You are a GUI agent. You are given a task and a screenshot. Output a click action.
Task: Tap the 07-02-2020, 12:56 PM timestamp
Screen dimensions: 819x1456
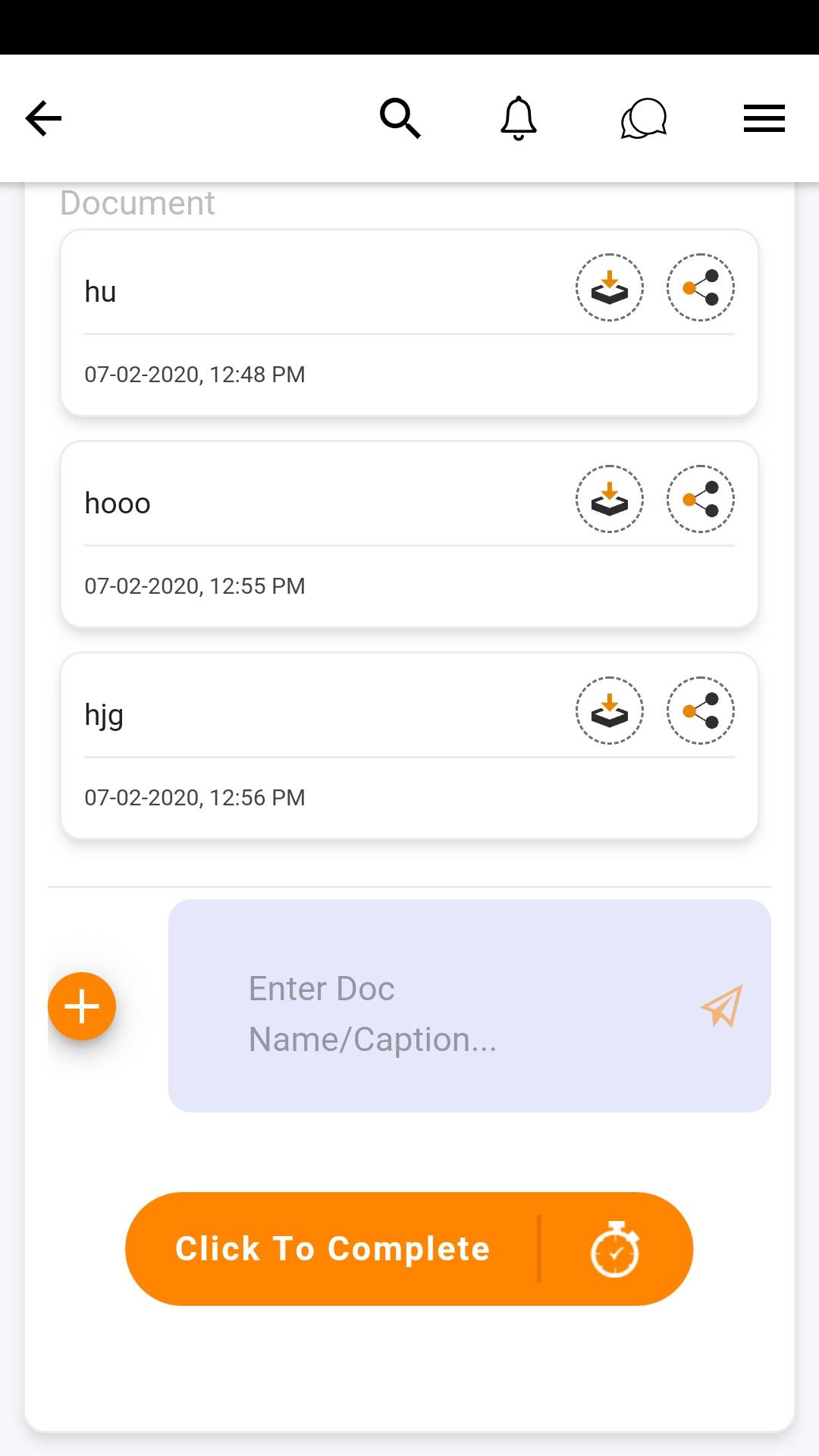[195, 798]
